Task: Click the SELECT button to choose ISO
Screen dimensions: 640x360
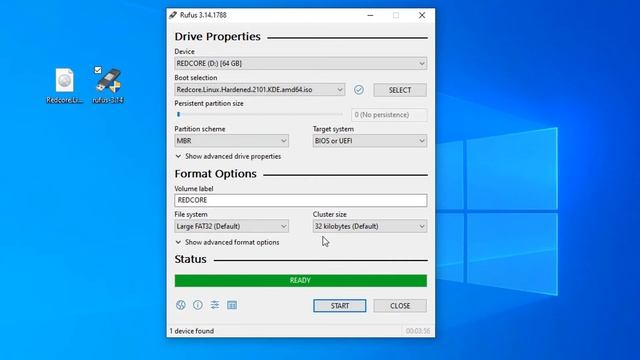Action: 400,90
